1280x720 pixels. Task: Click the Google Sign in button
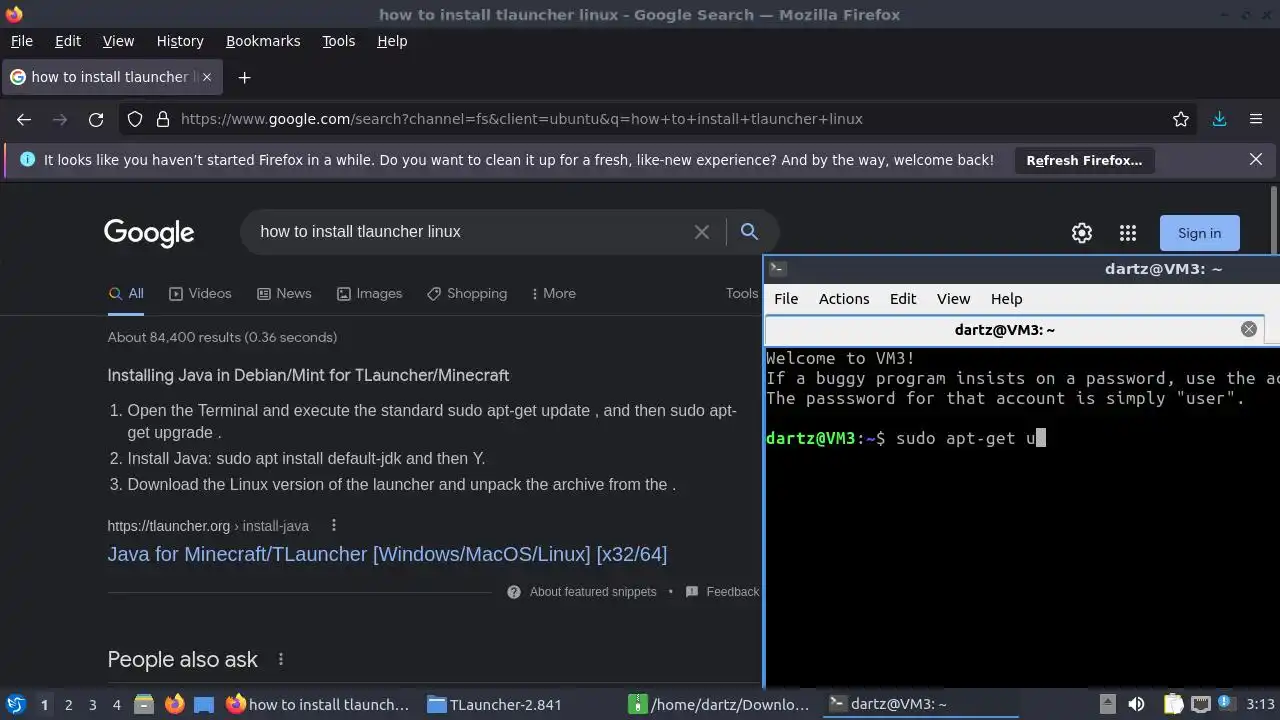click(1199, 233)
